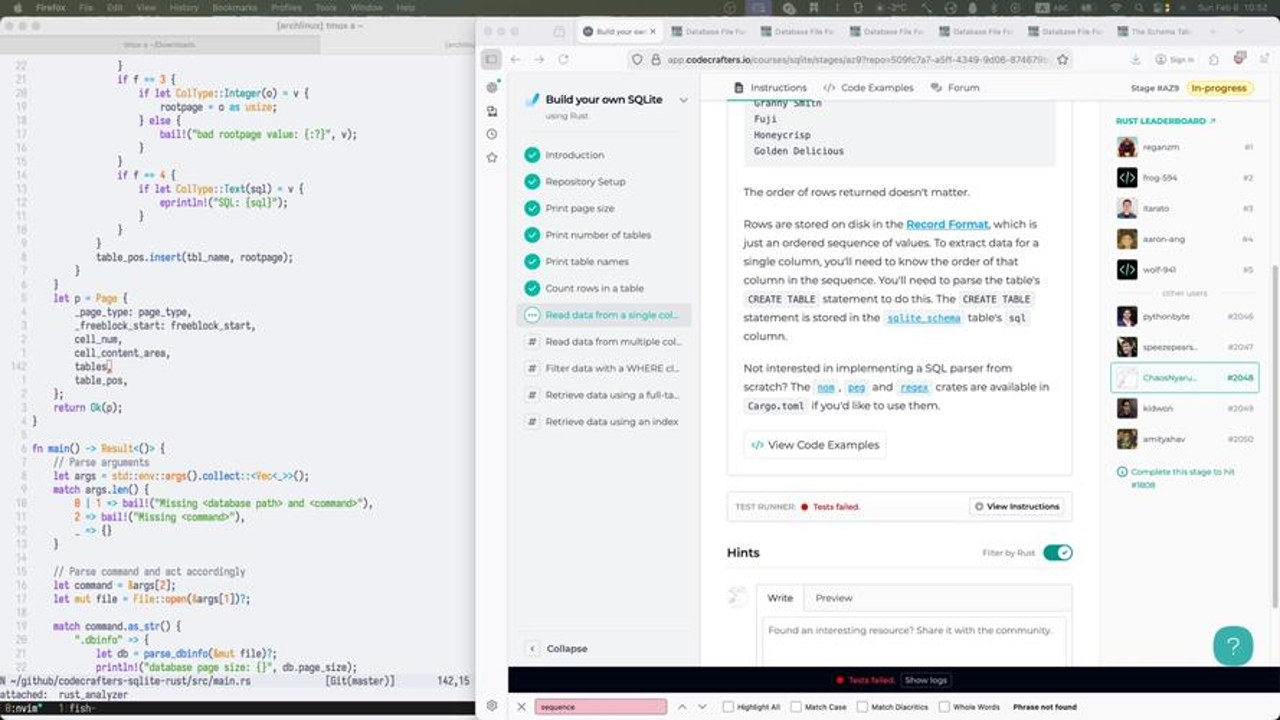This screenshot has height=720, width=1280.
Task: Open the History menu in the menu bar
Action: (x=184, y=7)
